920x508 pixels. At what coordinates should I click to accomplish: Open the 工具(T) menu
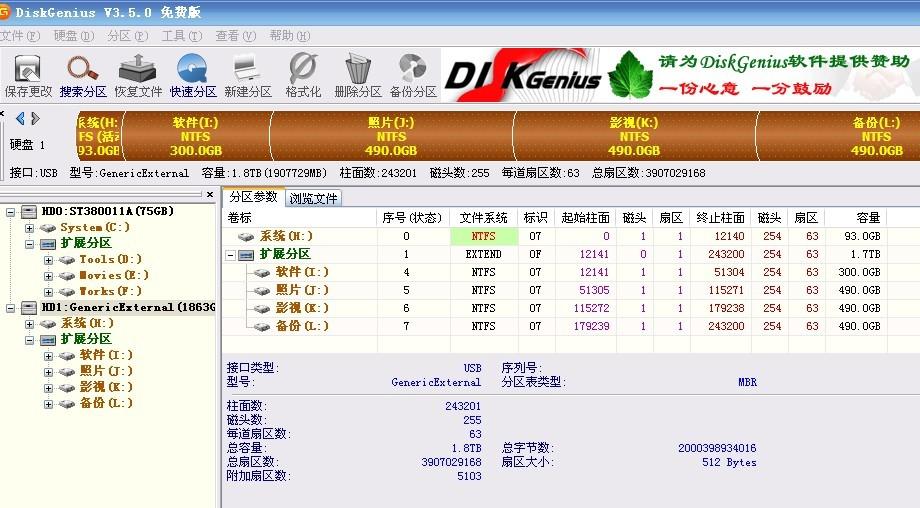(181, 36)
